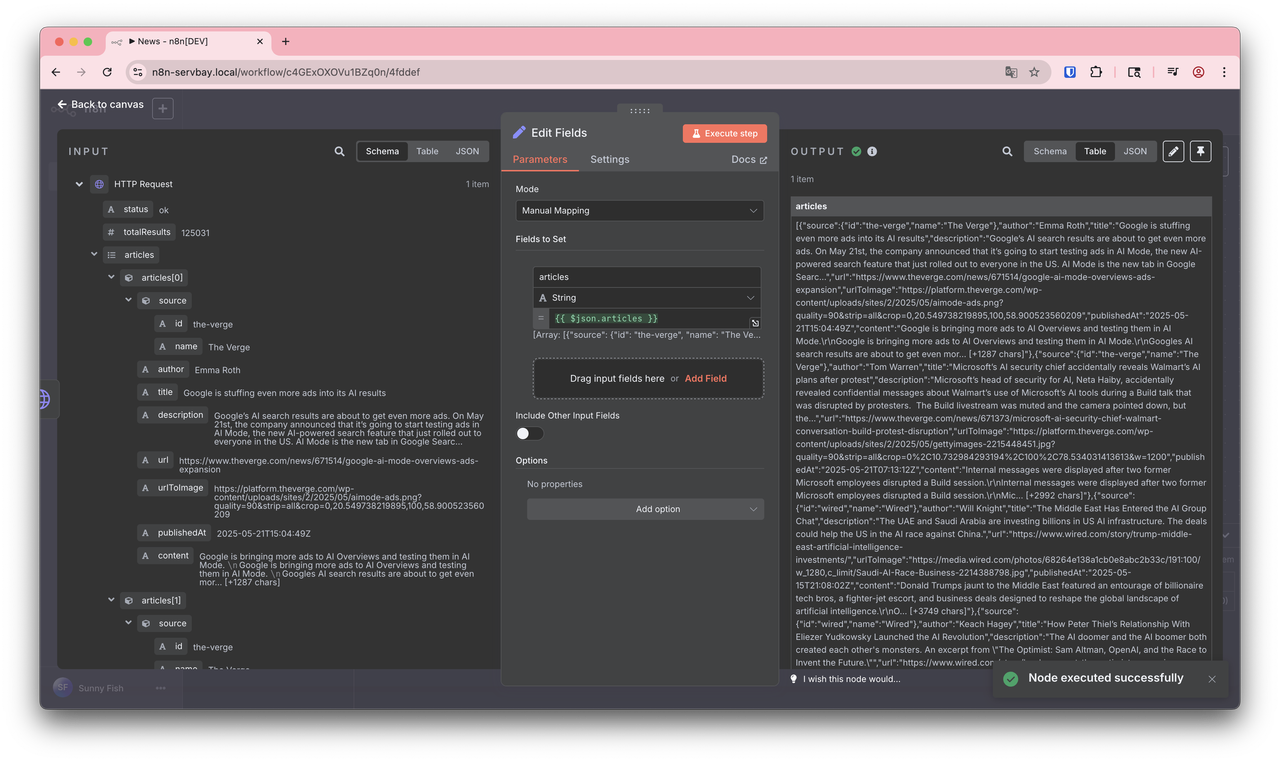Viewport: 1280px width, 762px height.
Task: Switch INPUT panel to Table view
Action: point(427,151)
